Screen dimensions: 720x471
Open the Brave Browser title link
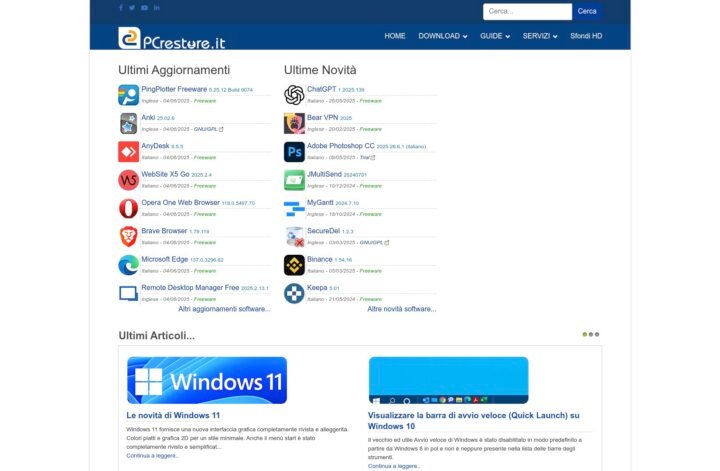[164, 230]
